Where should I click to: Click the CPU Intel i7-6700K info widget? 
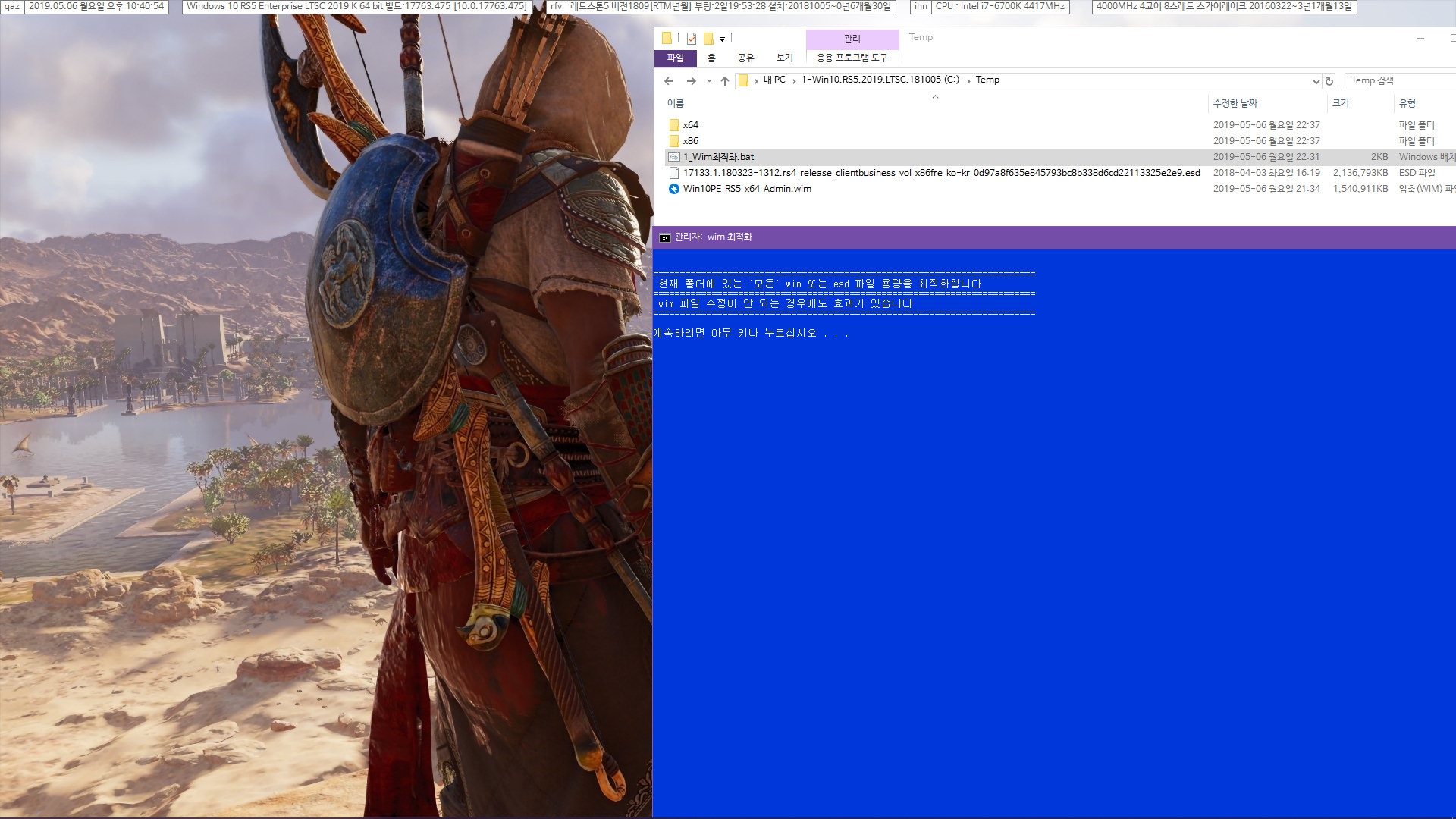[x=999, y=6]
